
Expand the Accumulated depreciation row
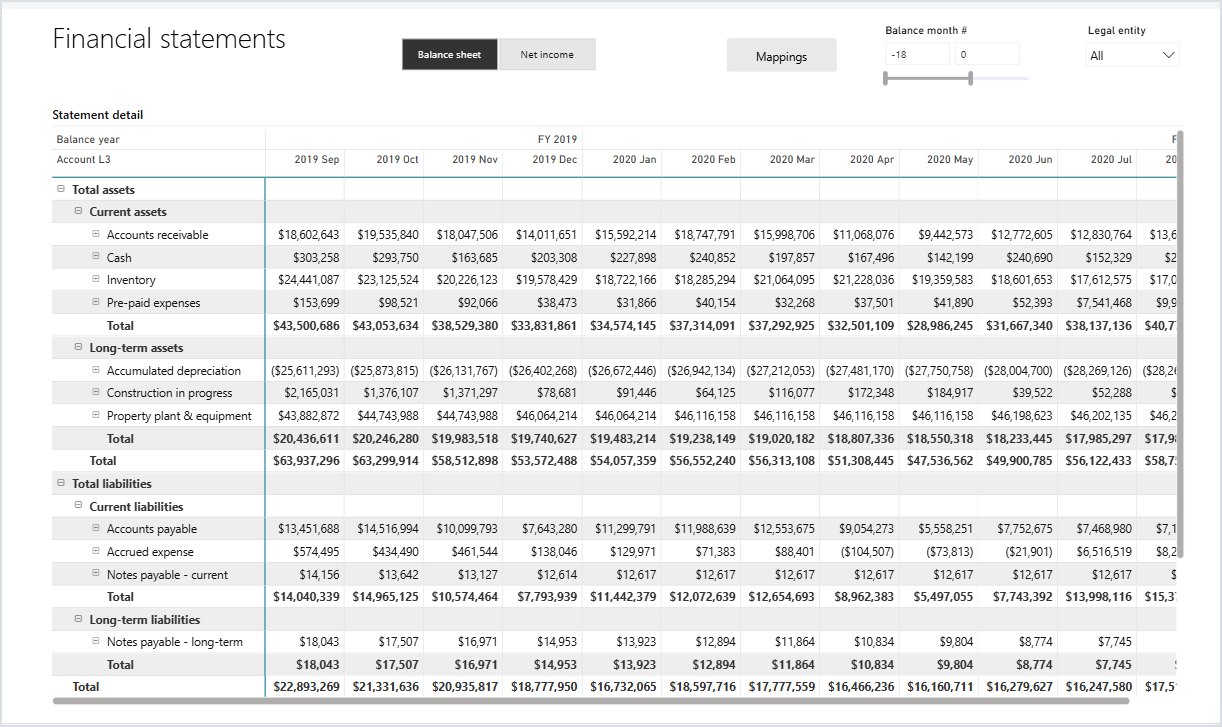coord(96,370)
